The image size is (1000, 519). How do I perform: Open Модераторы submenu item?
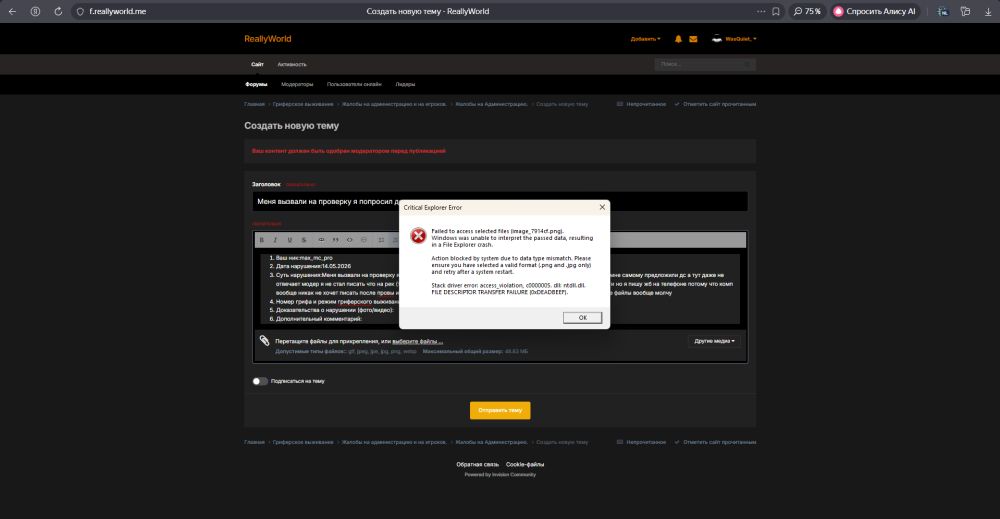[297, 84]
